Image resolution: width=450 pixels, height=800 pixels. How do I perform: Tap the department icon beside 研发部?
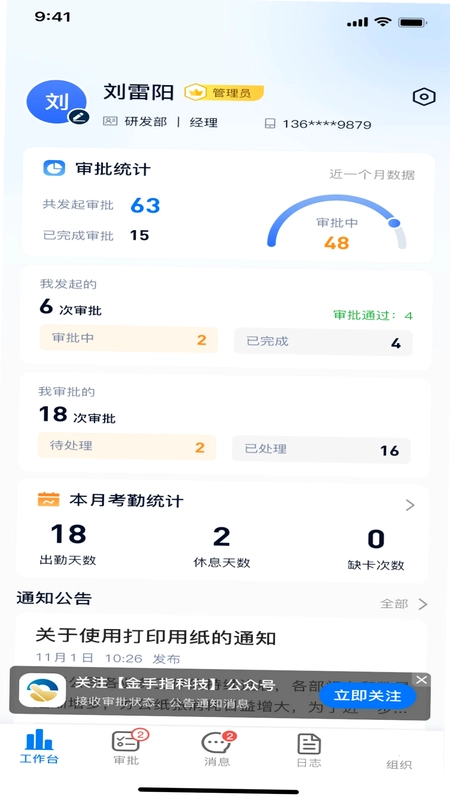[110, 122]
